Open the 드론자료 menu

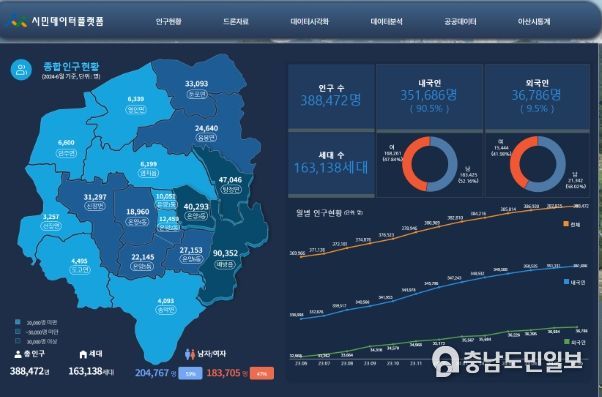(236, 22)
